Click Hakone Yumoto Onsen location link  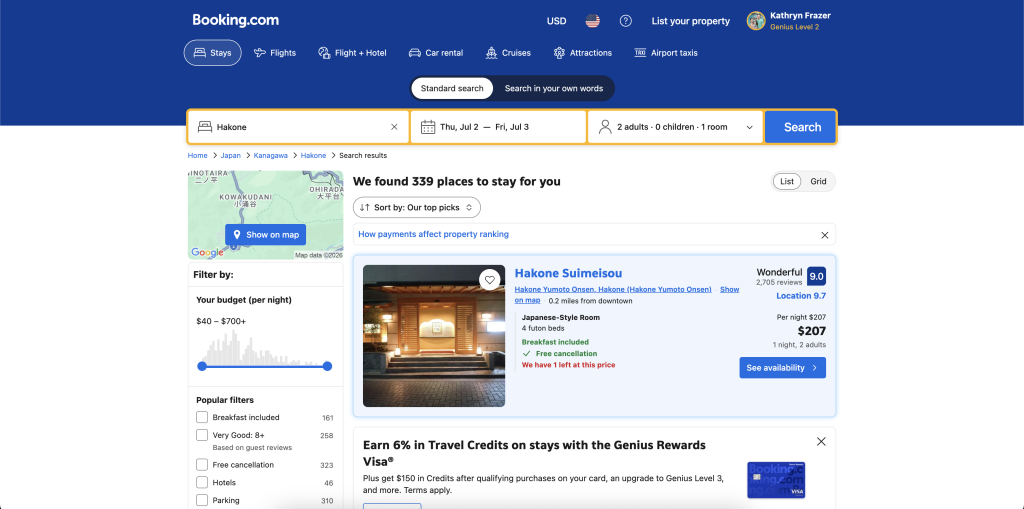[x=613, y=289]
